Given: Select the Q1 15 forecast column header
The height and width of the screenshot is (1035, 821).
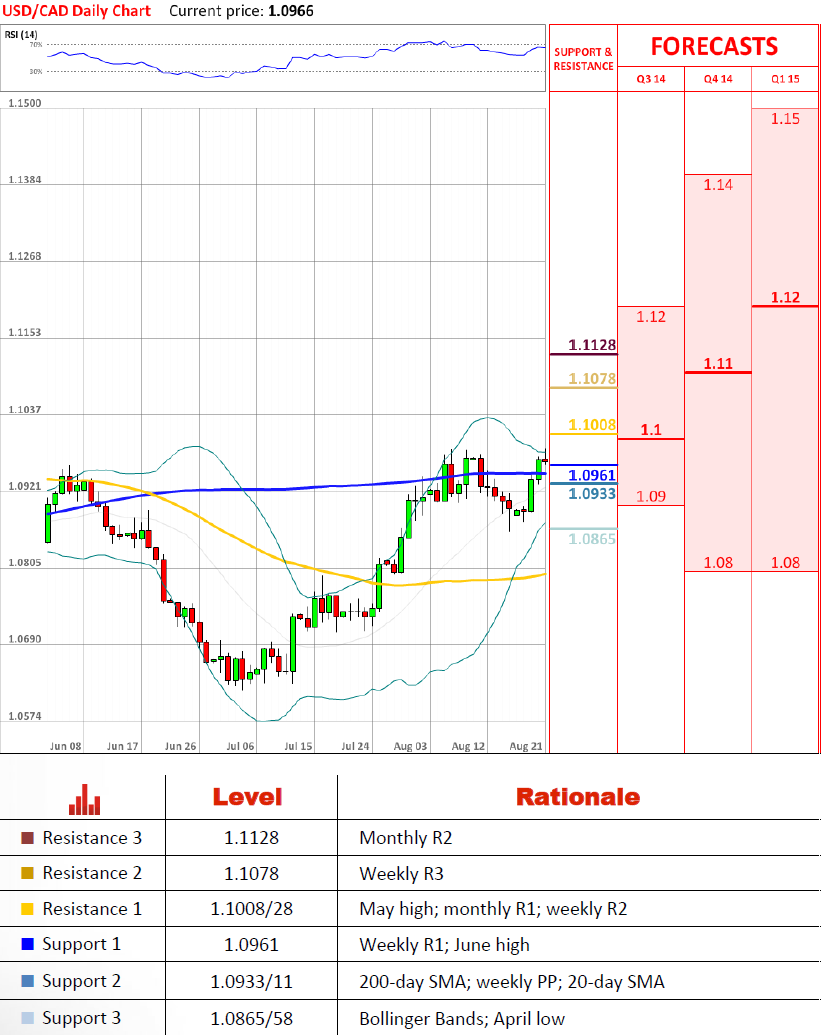Looking at the screenshot, I should click(x=785, y=79).
